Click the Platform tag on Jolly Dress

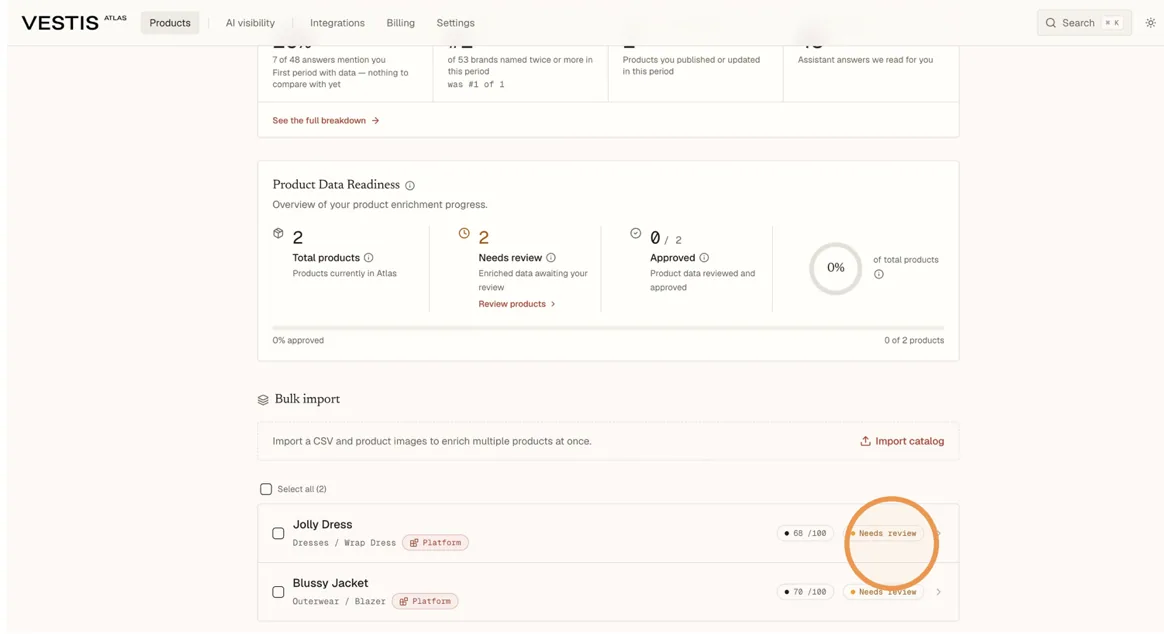(x=435, y=543)
